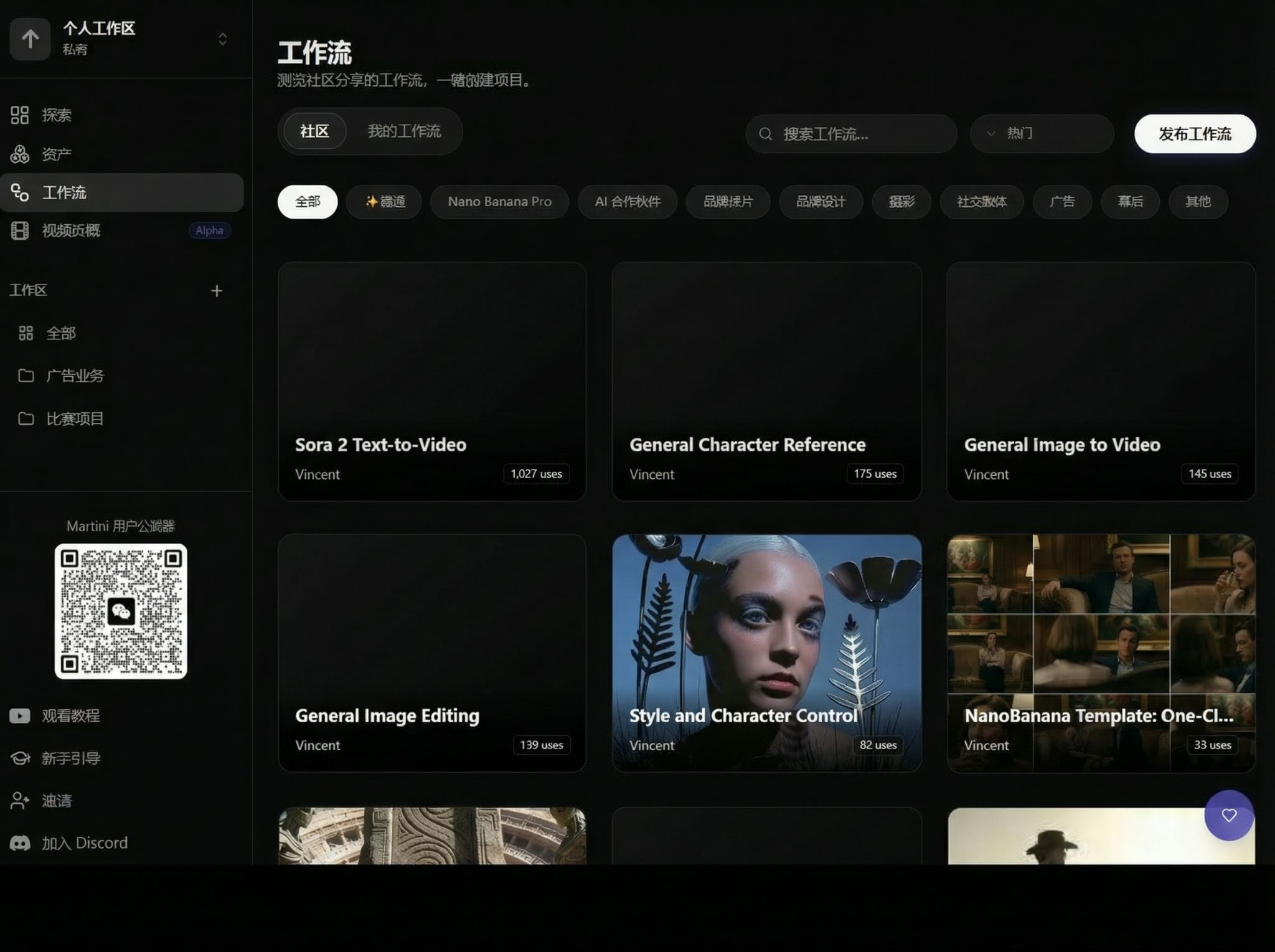
Task: Expand 比赛项目 workspace folder
Action: point(75,418)
